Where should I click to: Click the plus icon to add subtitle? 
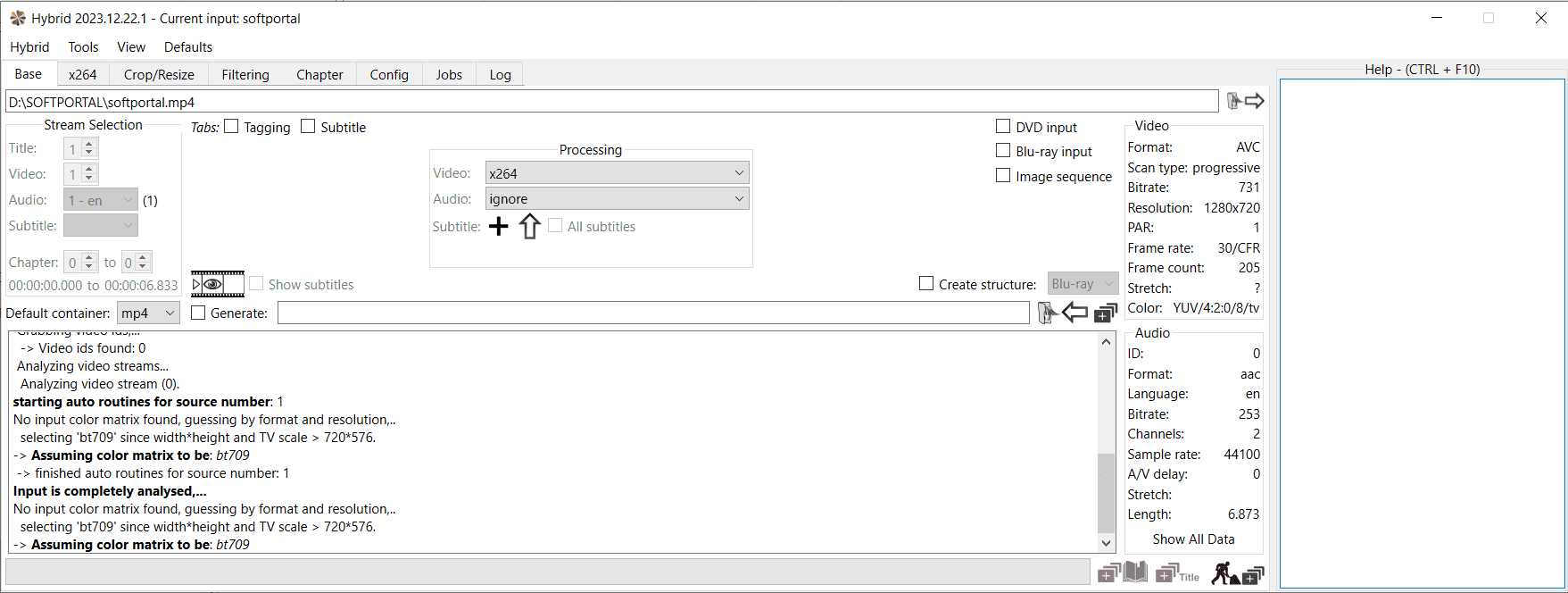pos(499,227)
